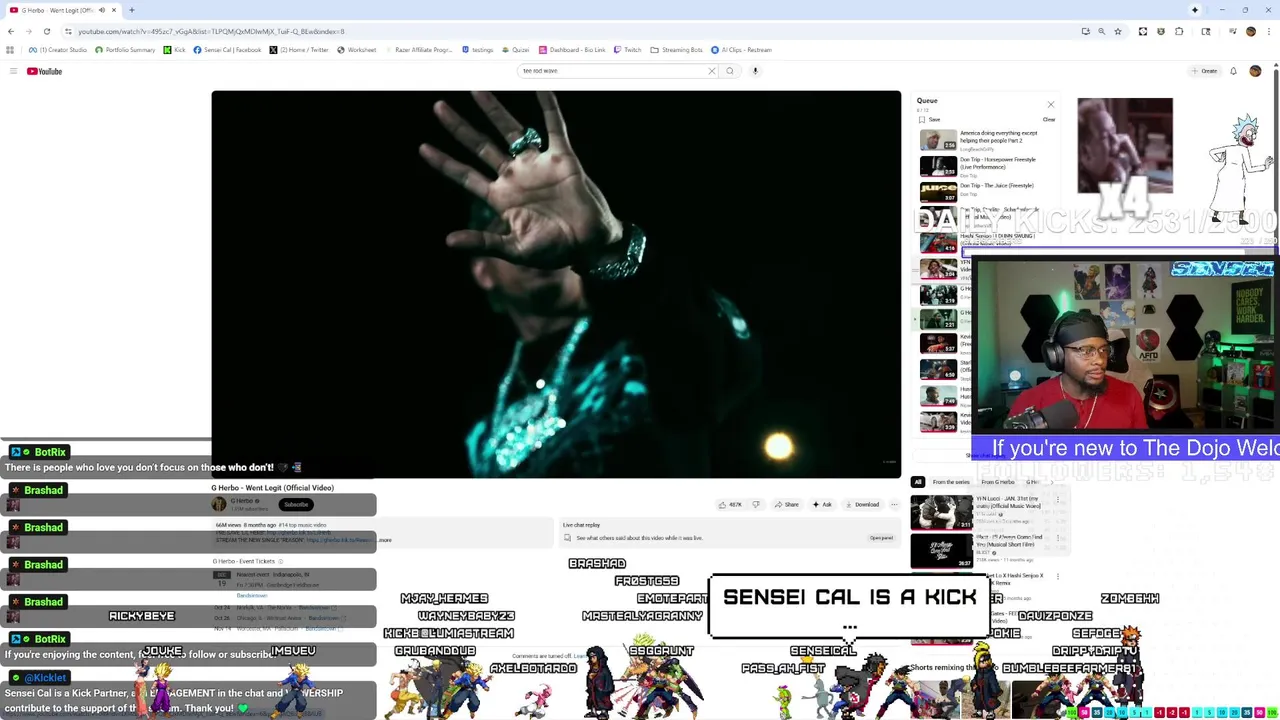Open options for YFN Lucci suggested video
This screenshot has height=720, width=1280.
coord(1058,499)
